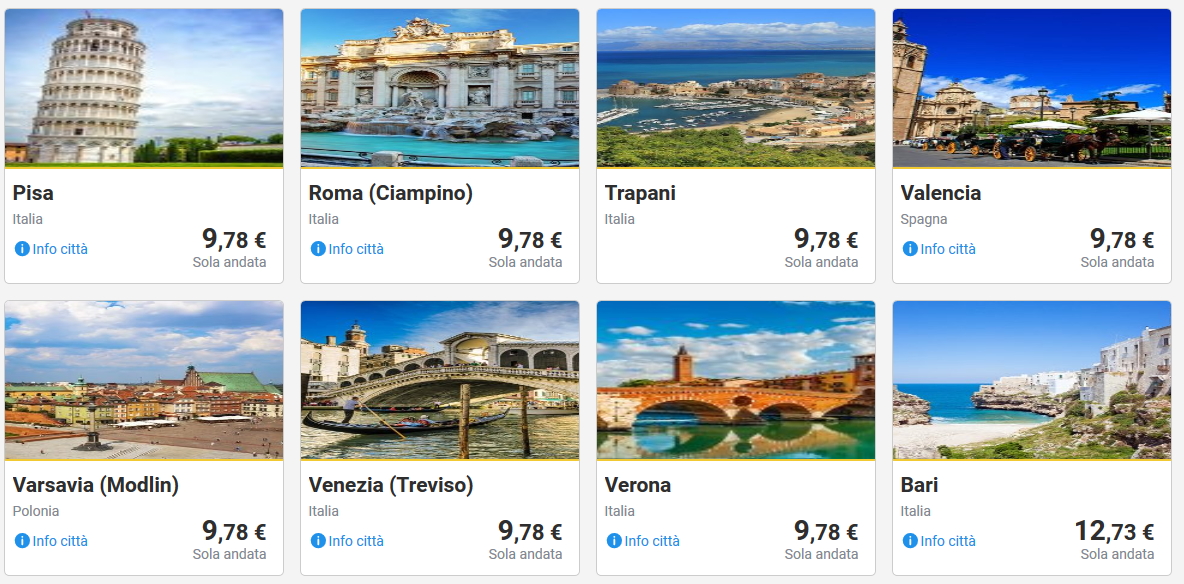Select the Verona bridge photo
The height and width of the screenshot is (584, 1184).
coord(736,380)
